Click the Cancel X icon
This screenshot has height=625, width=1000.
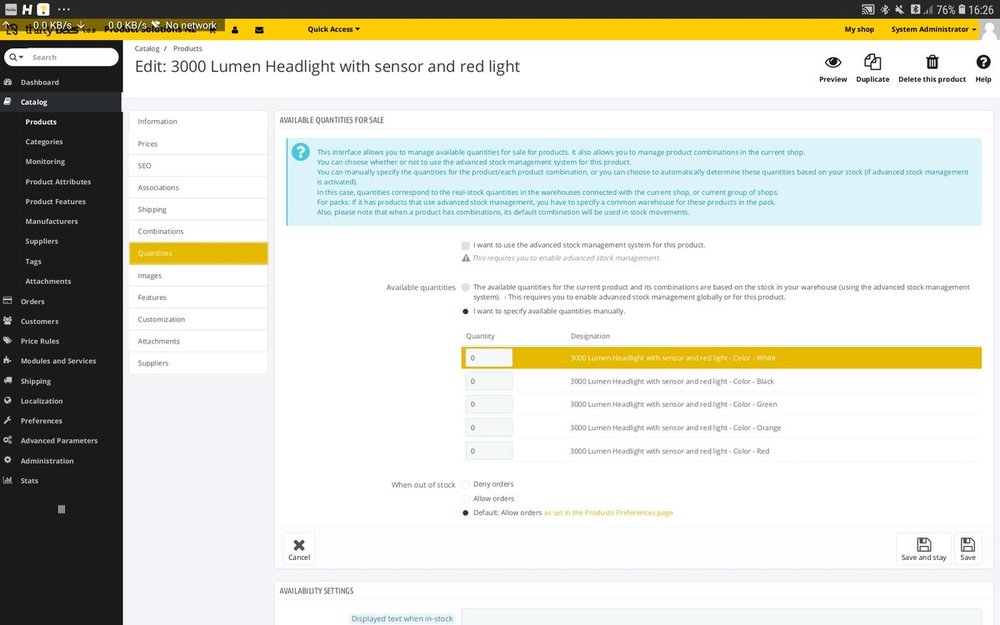pyautogui.click(x=299, y=546)
